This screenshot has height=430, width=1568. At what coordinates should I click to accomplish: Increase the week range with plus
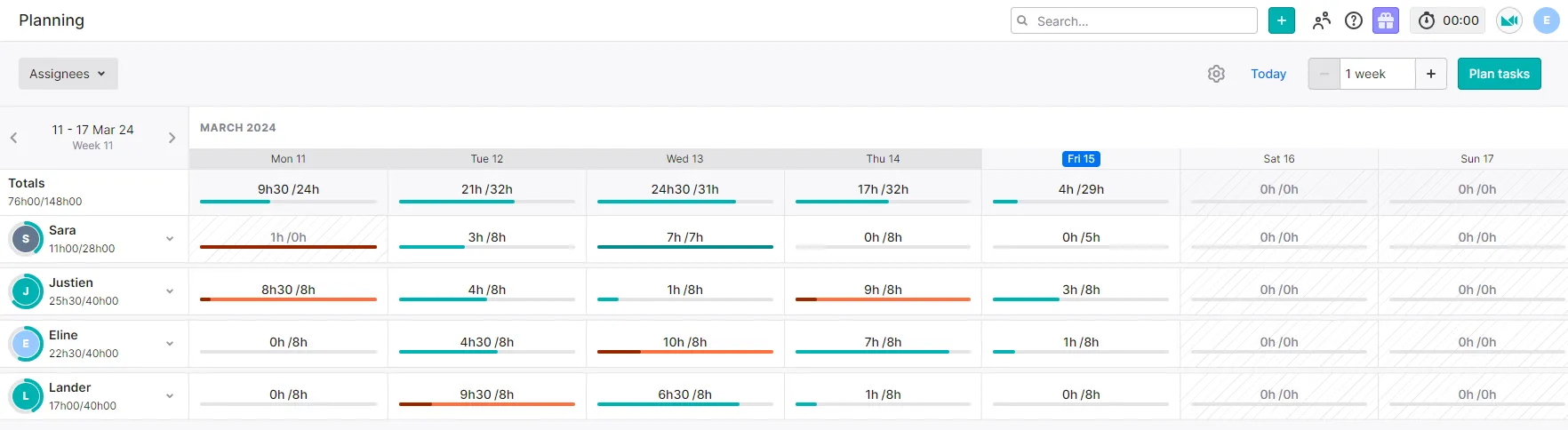[1431, 74]
